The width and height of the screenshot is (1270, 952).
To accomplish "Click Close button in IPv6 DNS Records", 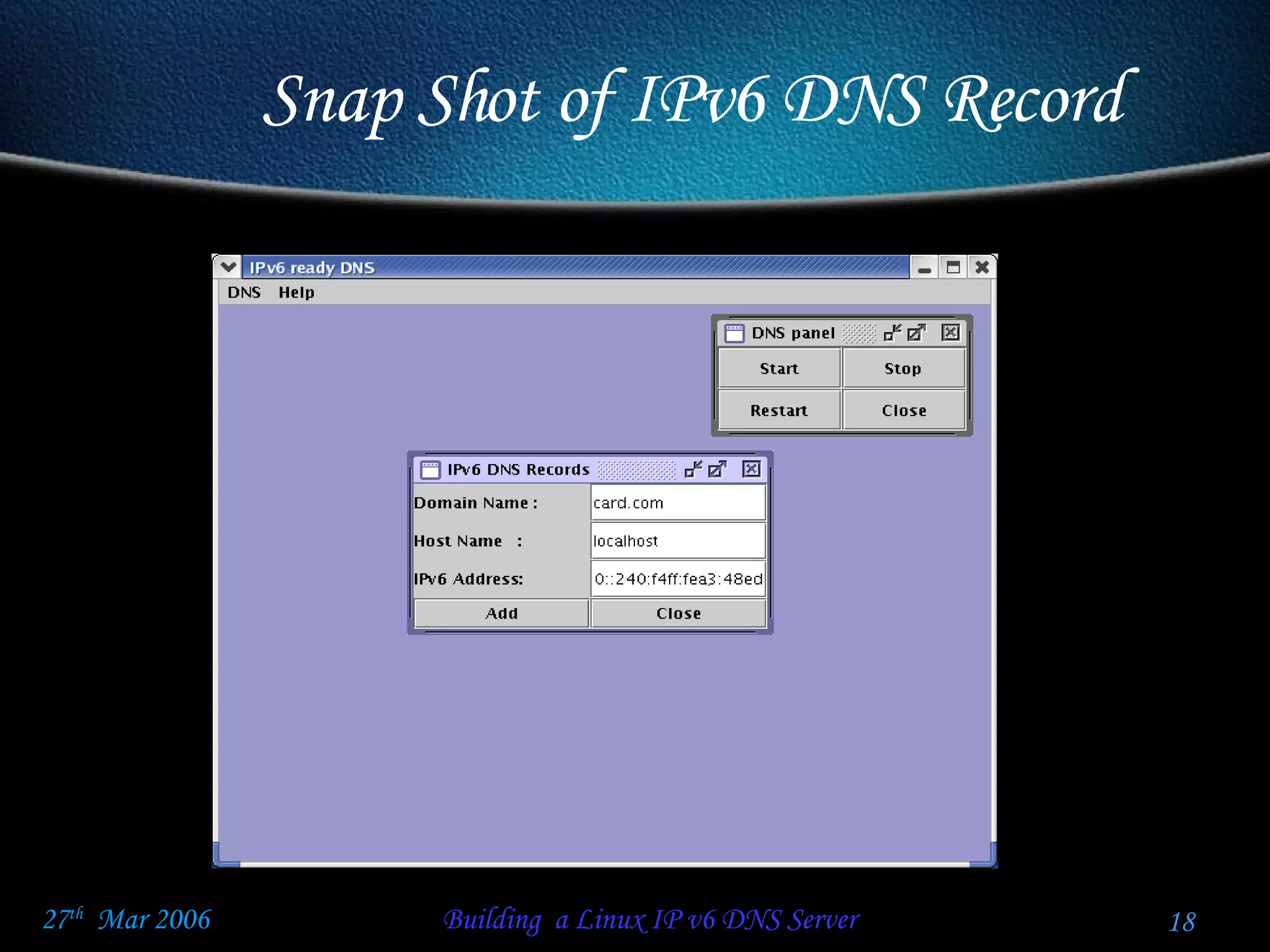I will [x=678, y=613].
